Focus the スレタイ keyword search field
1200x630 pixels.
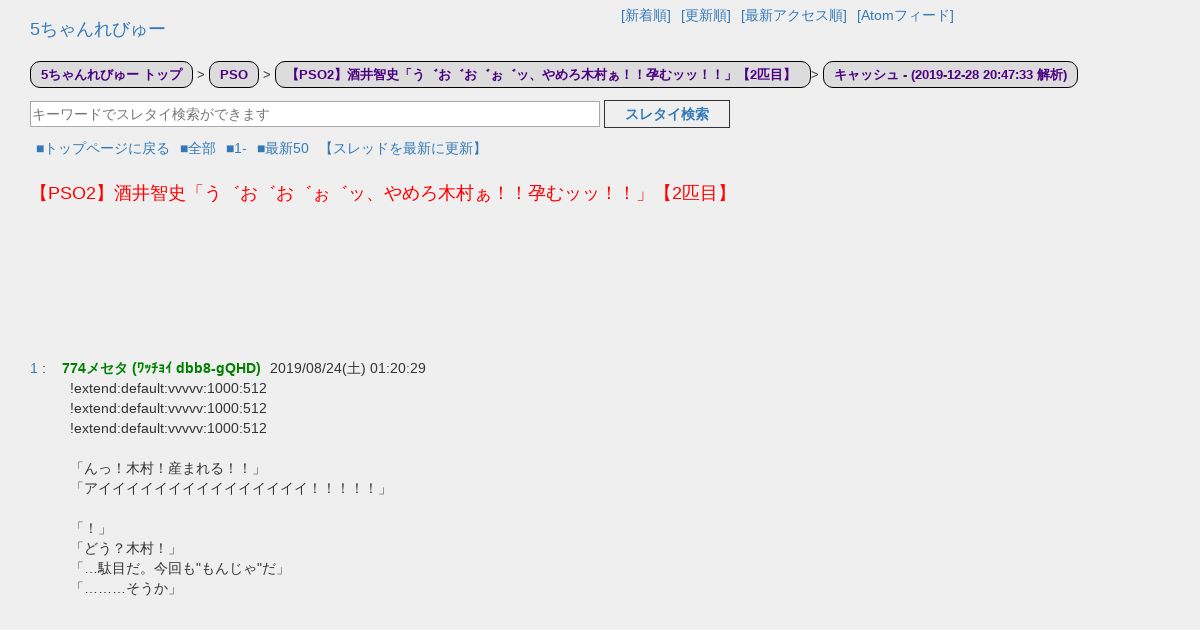(315, 114)
